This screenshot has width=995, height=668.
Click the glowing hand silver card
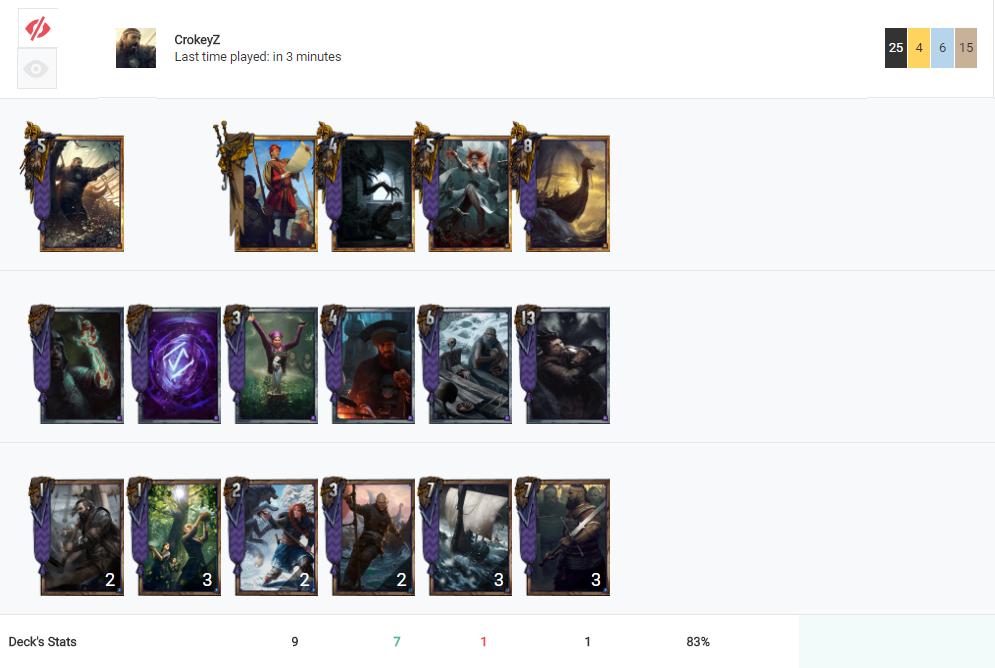(x=77, y=364)
